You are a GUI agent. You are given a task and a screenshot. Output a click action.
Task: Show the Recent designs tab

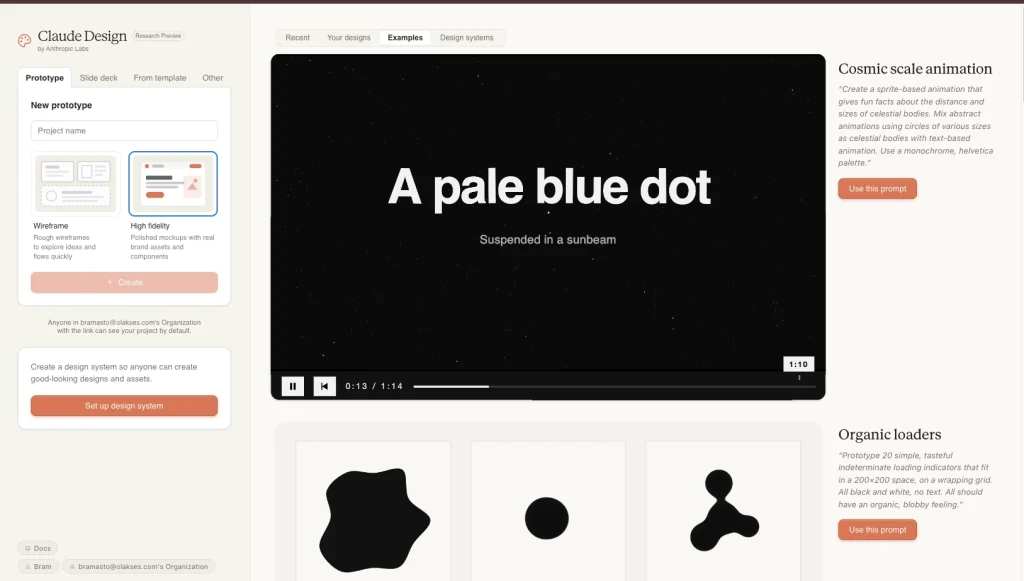pos(297,38)
